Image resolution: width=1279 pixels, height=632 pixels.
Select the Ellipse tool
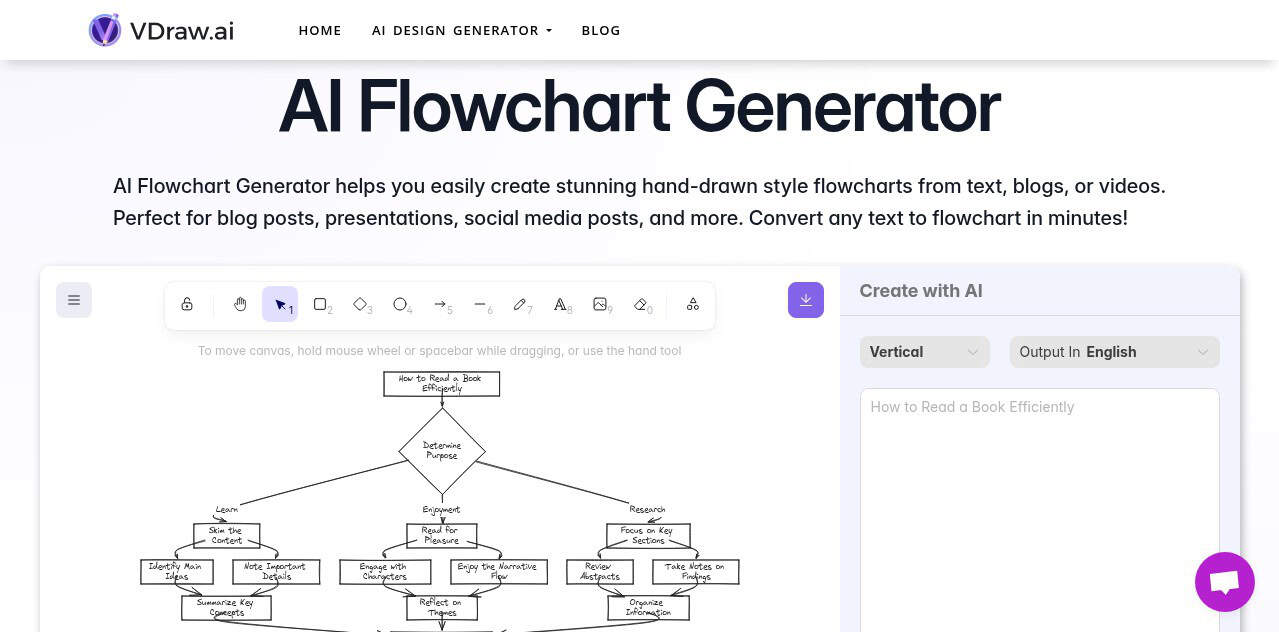(400, 304)
